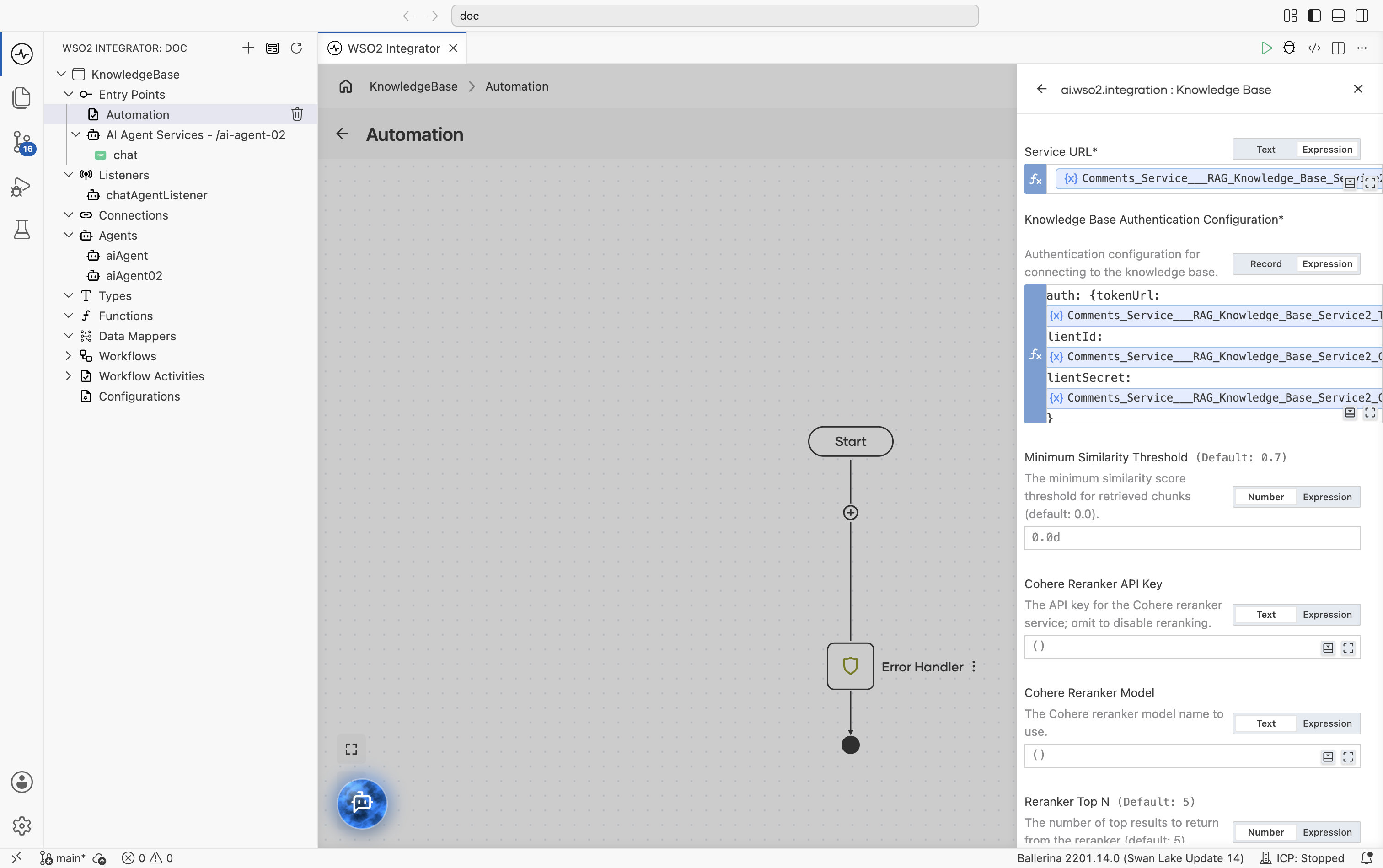Open the Testing flask icon

pos(22,230)
